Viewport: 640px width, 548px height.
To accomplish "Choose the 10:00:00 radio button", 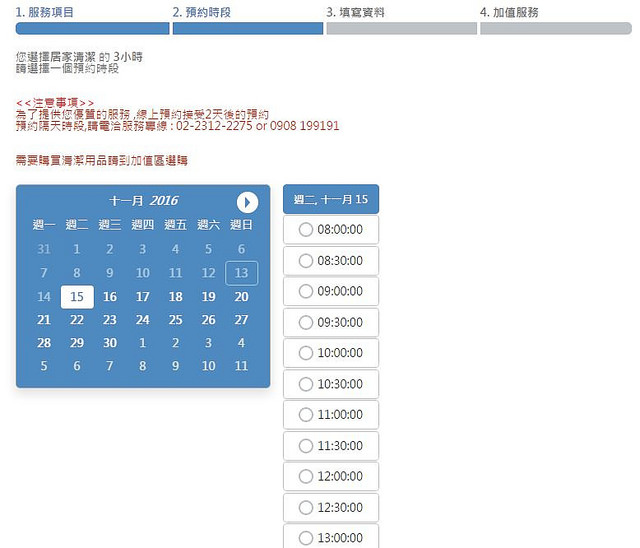I will (306, 353).
